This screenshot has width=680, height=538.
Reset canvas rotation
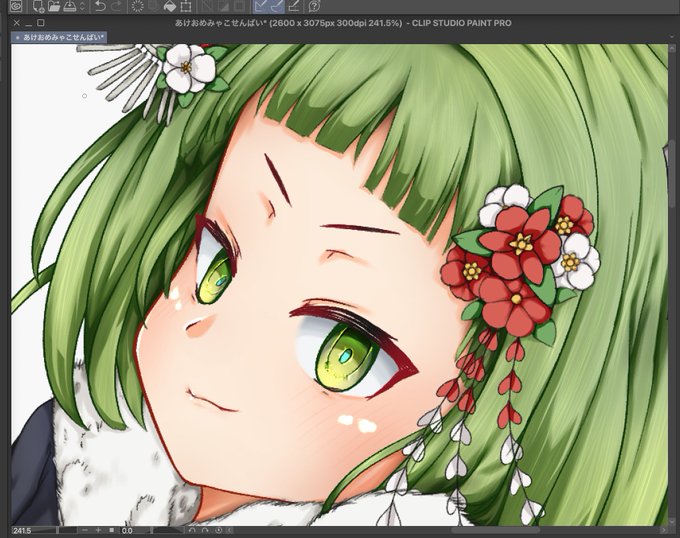coord(219,531)
